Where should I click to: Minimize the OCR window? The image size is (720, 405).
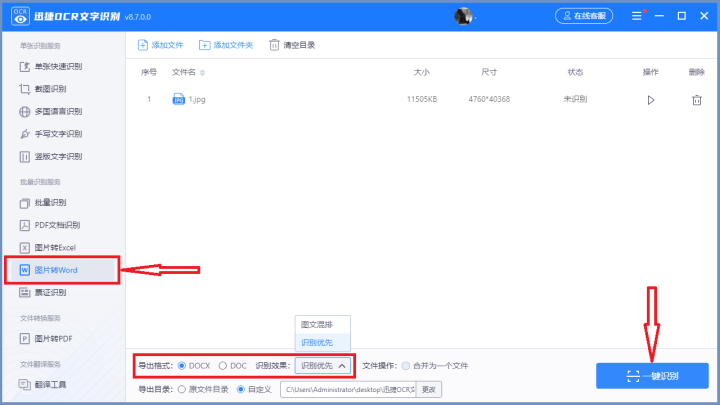pos(659,16)
